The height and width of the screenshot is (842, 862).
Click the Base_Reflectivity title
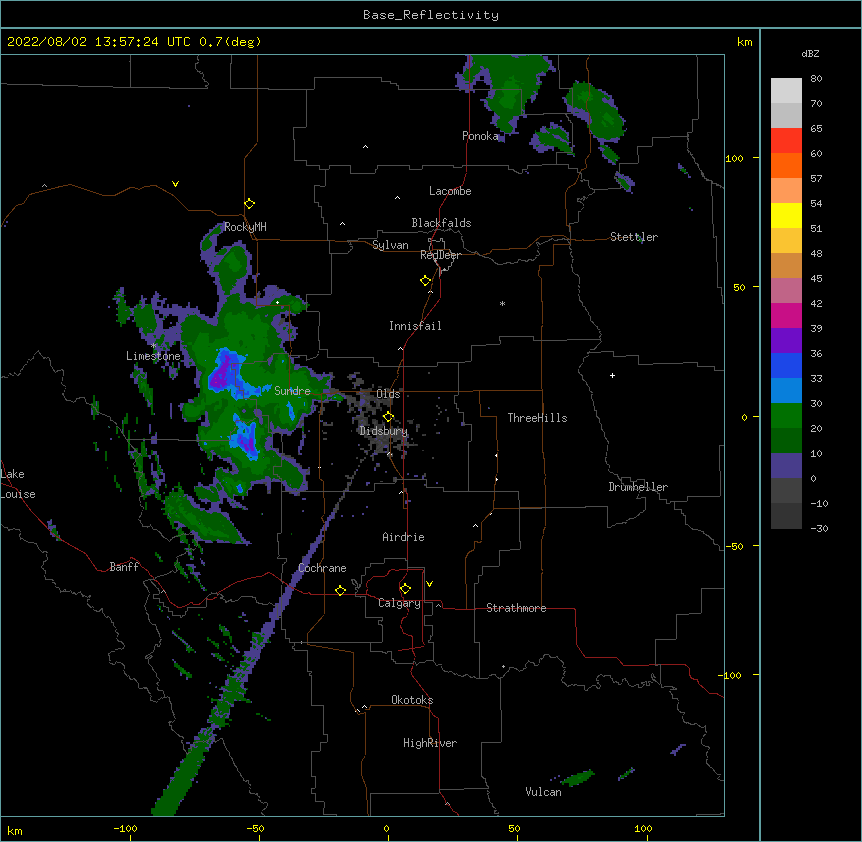coord(431,15)
